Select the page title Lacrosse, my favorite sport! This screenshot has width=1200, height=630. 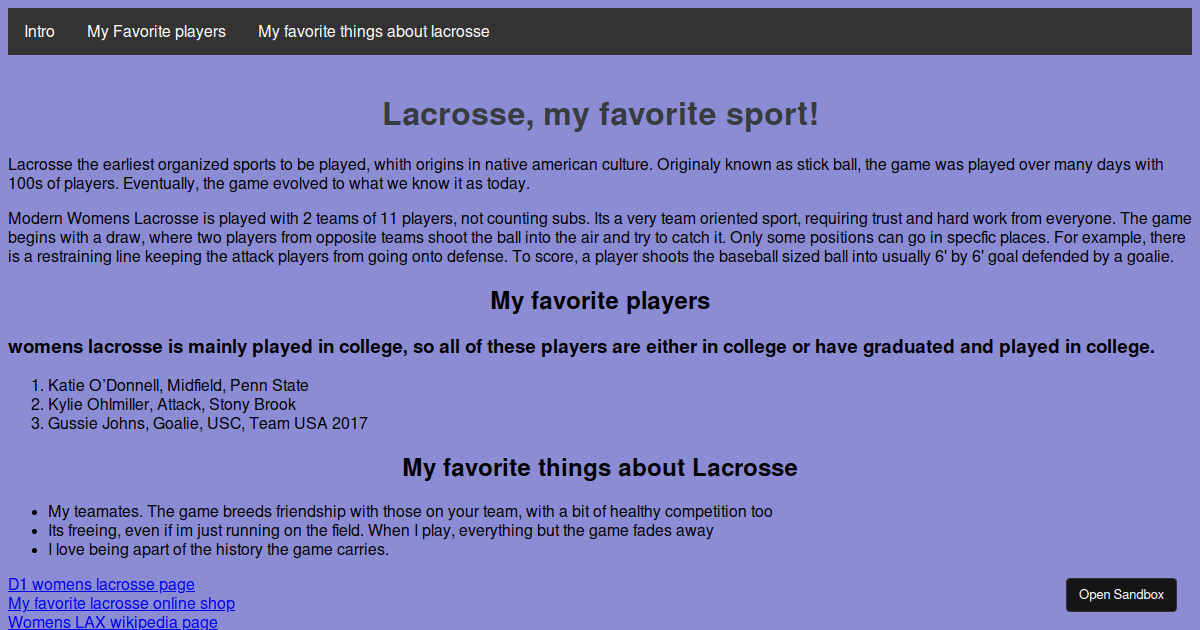tap(600, 114)
